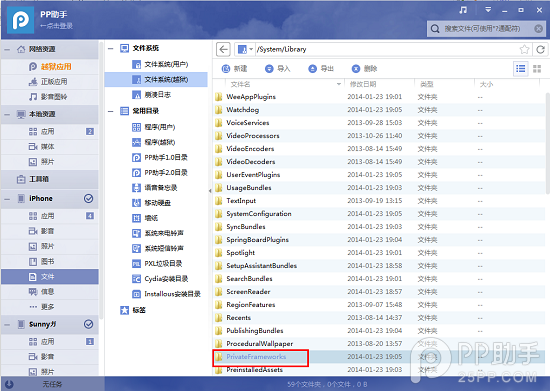Click the PP助手 logo icon
The height and width of the screenshot is (391, 550).
(21, 20)
